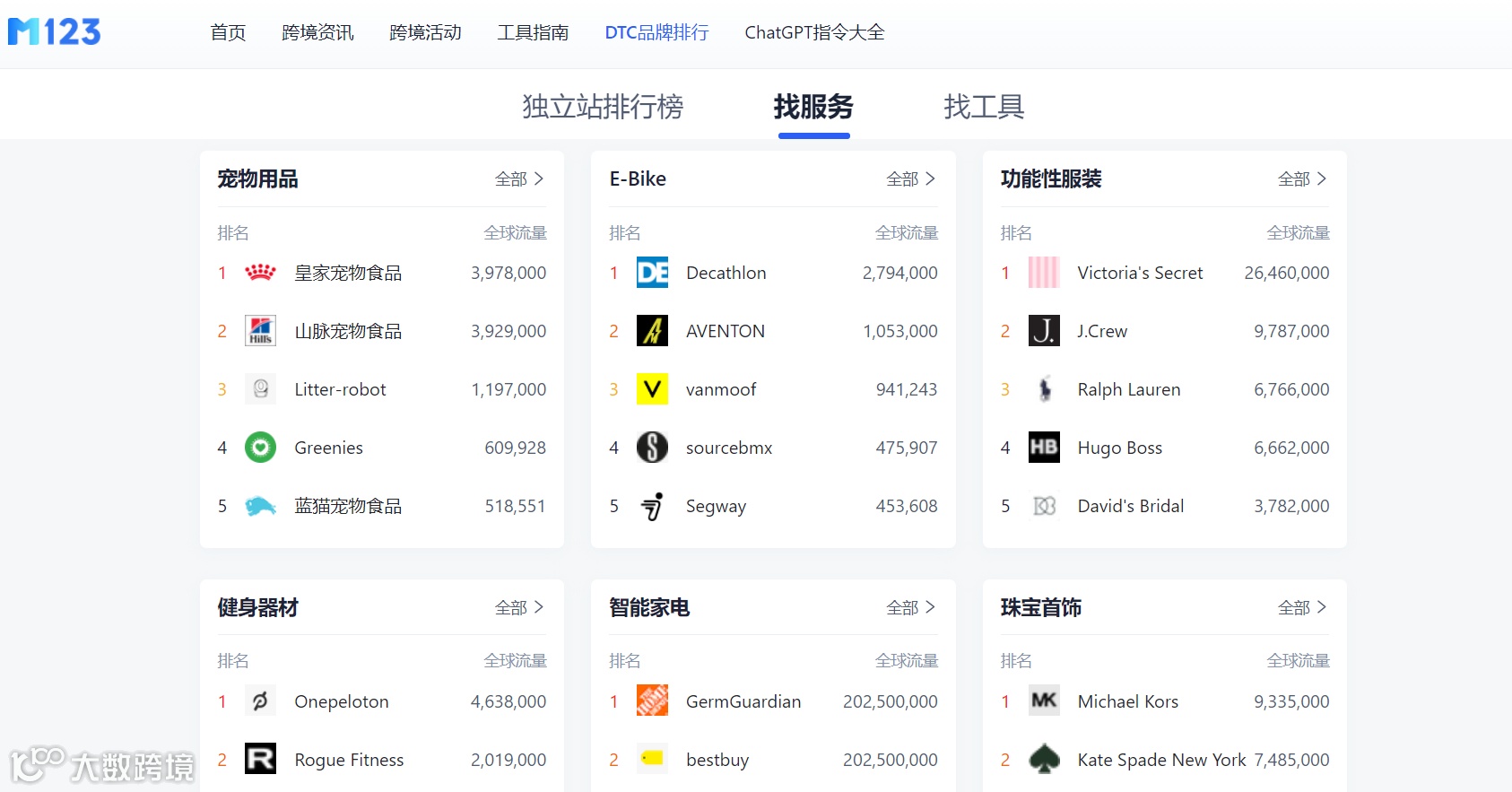Expand all 宠物用品 rankings via 全部
The image size is (1512, 792).
coord(520,179)
